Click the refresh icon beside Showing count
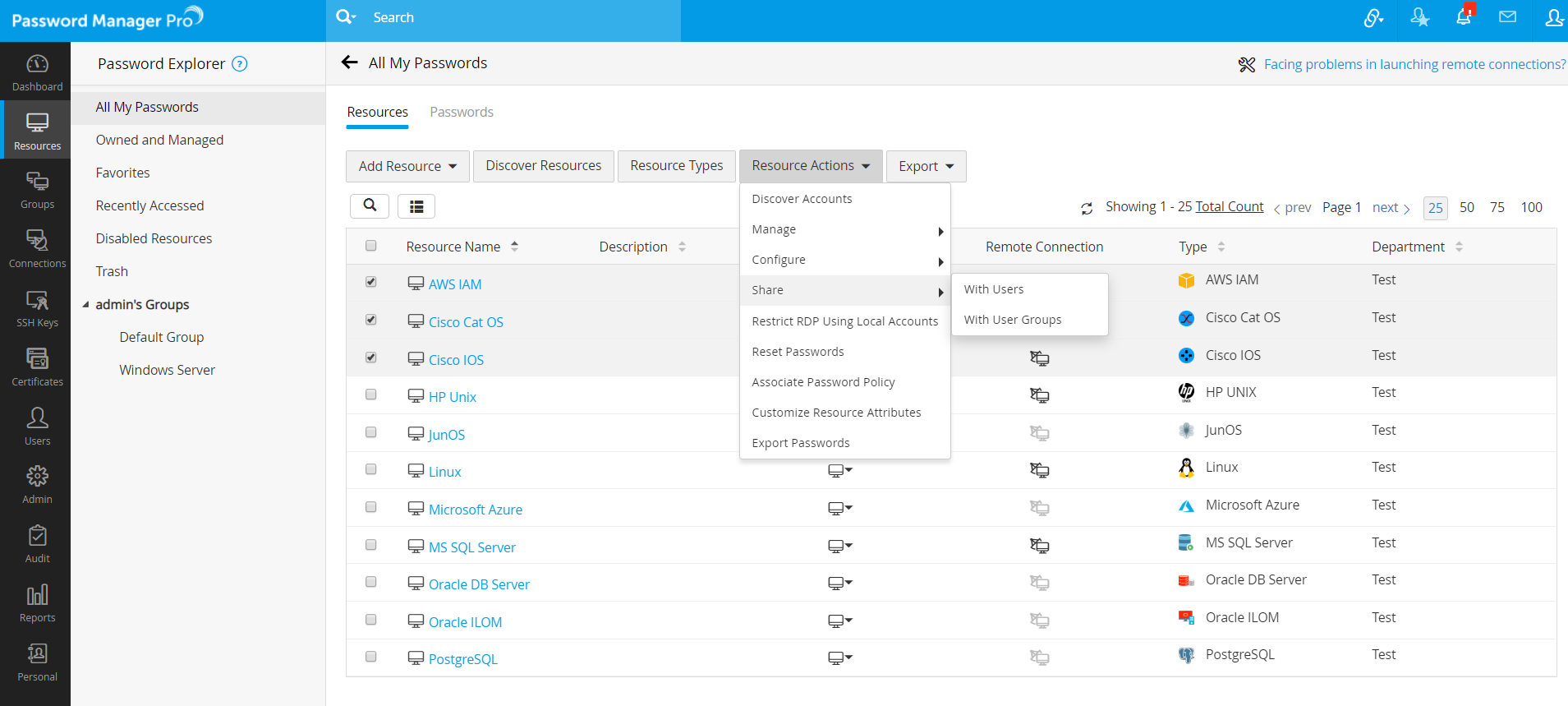The image size is (1568, 706). 1087,209
